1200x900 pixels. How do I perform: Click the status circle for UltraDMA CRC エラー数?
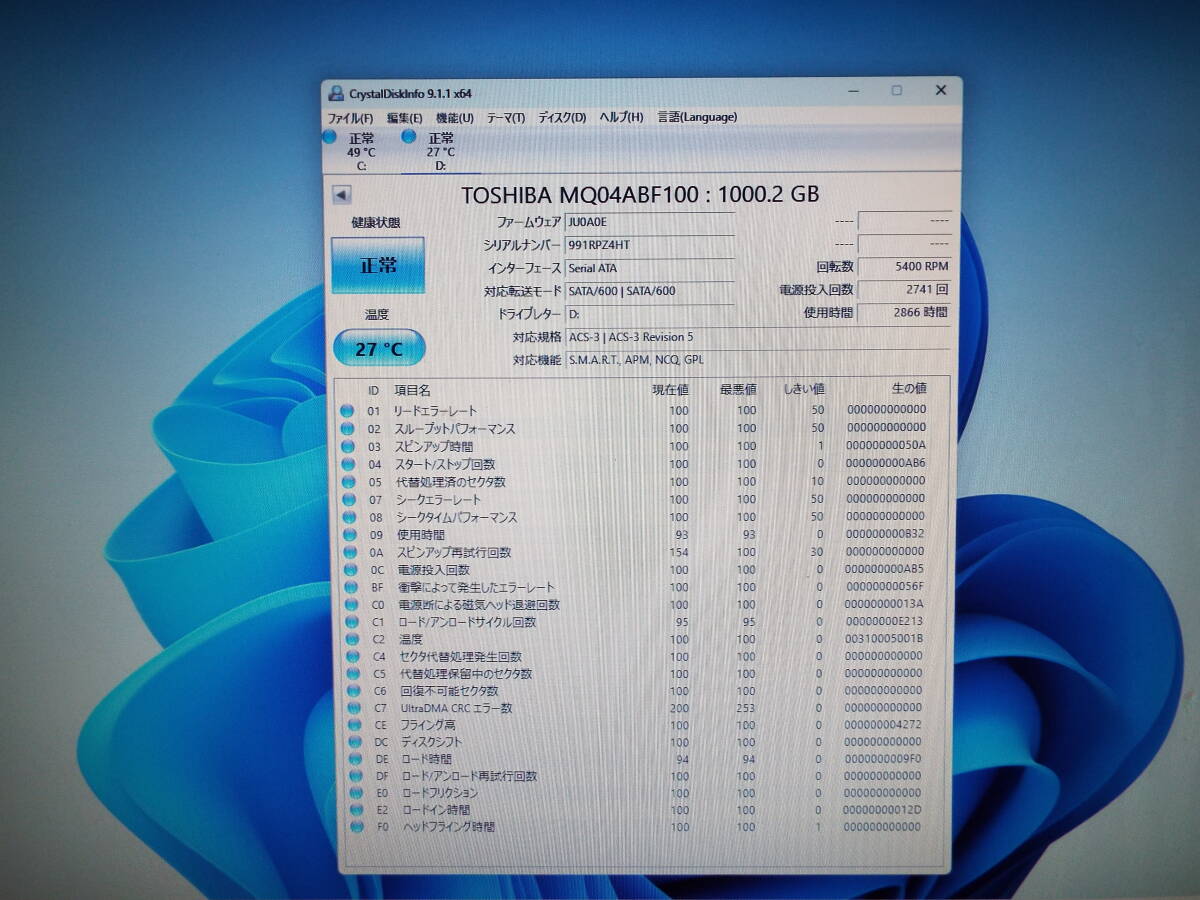353,708
